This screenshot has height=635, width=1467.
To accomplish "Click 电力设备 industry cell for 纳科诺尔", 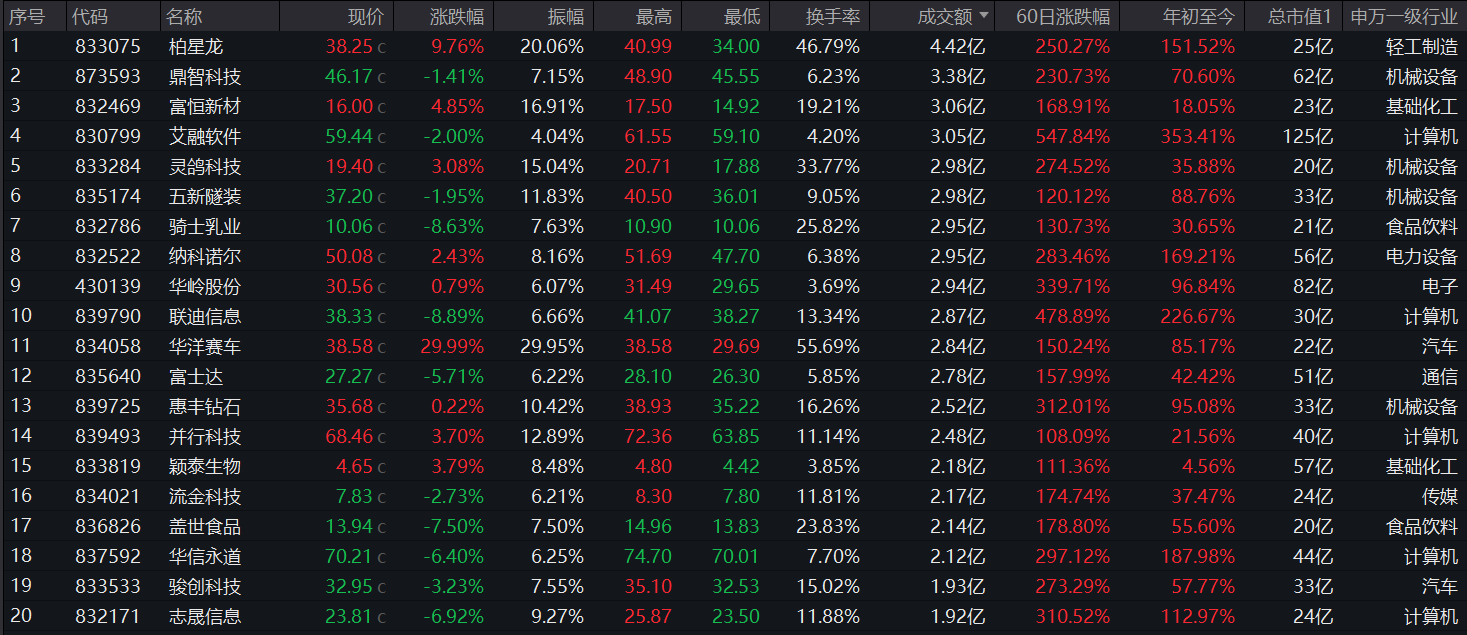I will (1422, 256).
